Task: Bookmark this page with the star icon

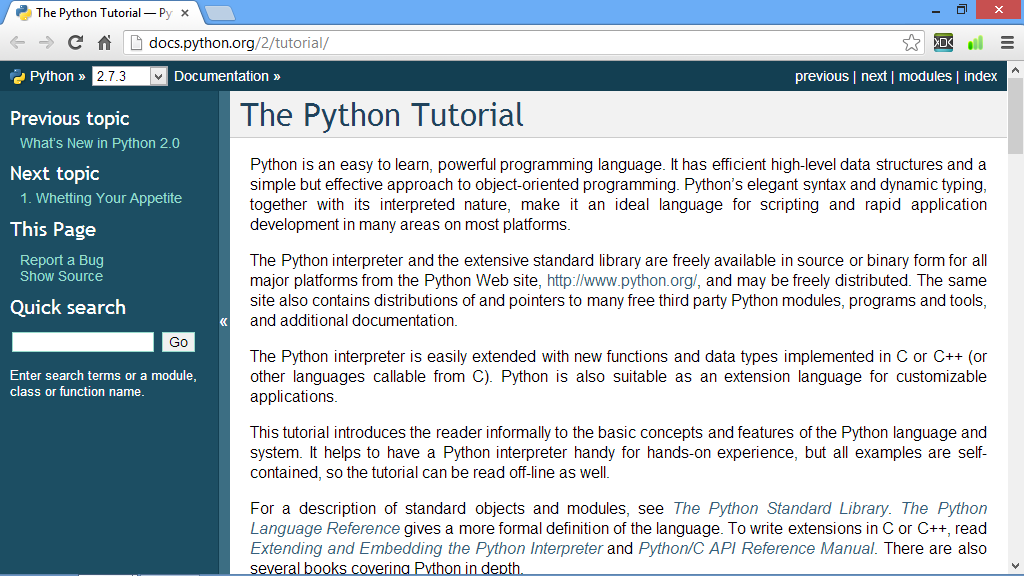Action: point(911,43)
